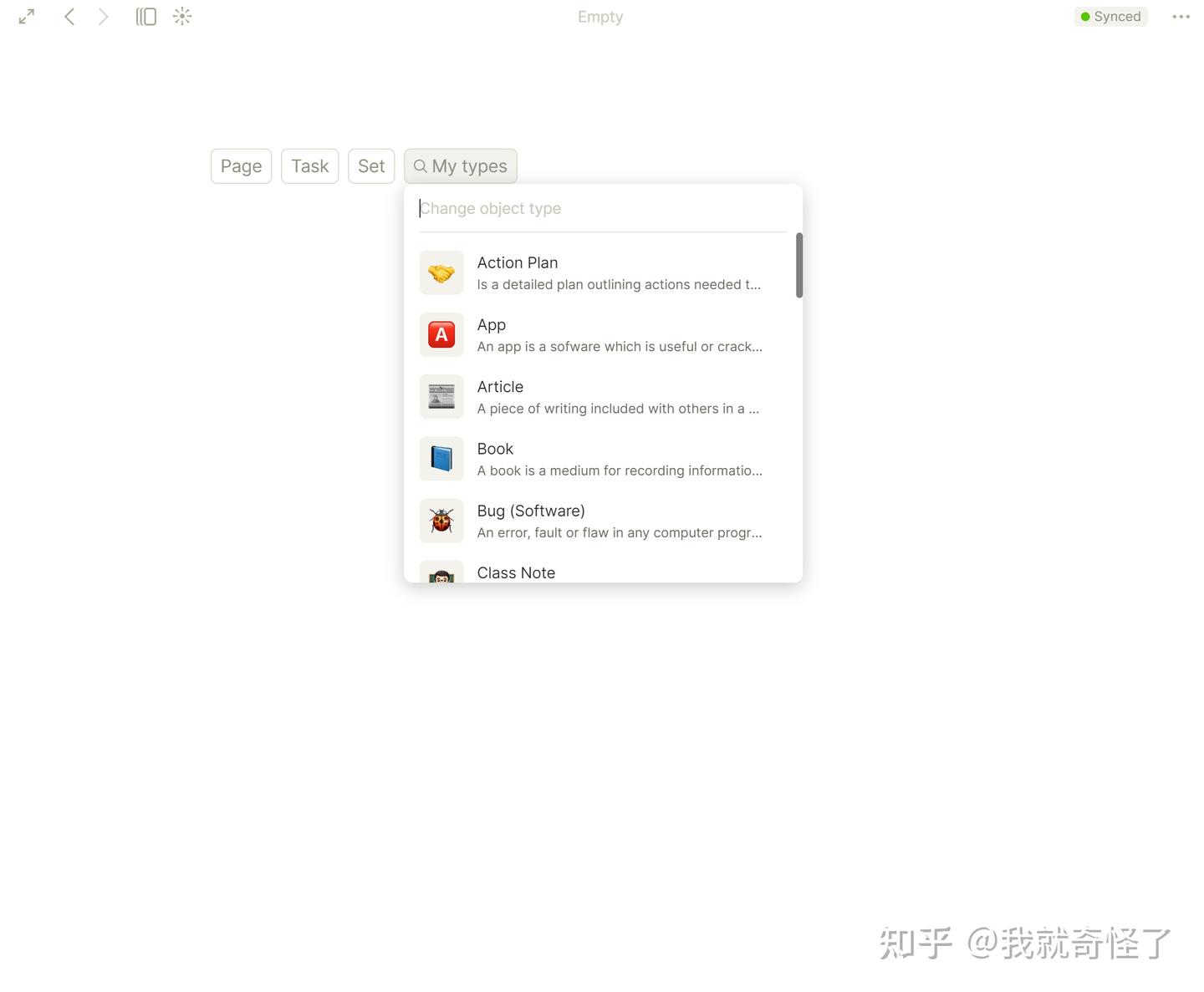Click the App description starting 'An app is'
Image resolution: width=1204 pixels, height=992 pixels.
[620, 346]
